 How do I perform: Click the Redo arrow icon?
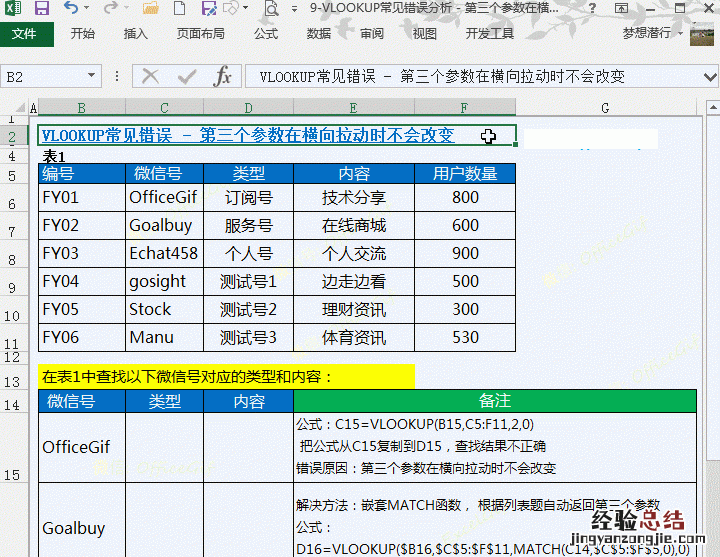point(109,9)
